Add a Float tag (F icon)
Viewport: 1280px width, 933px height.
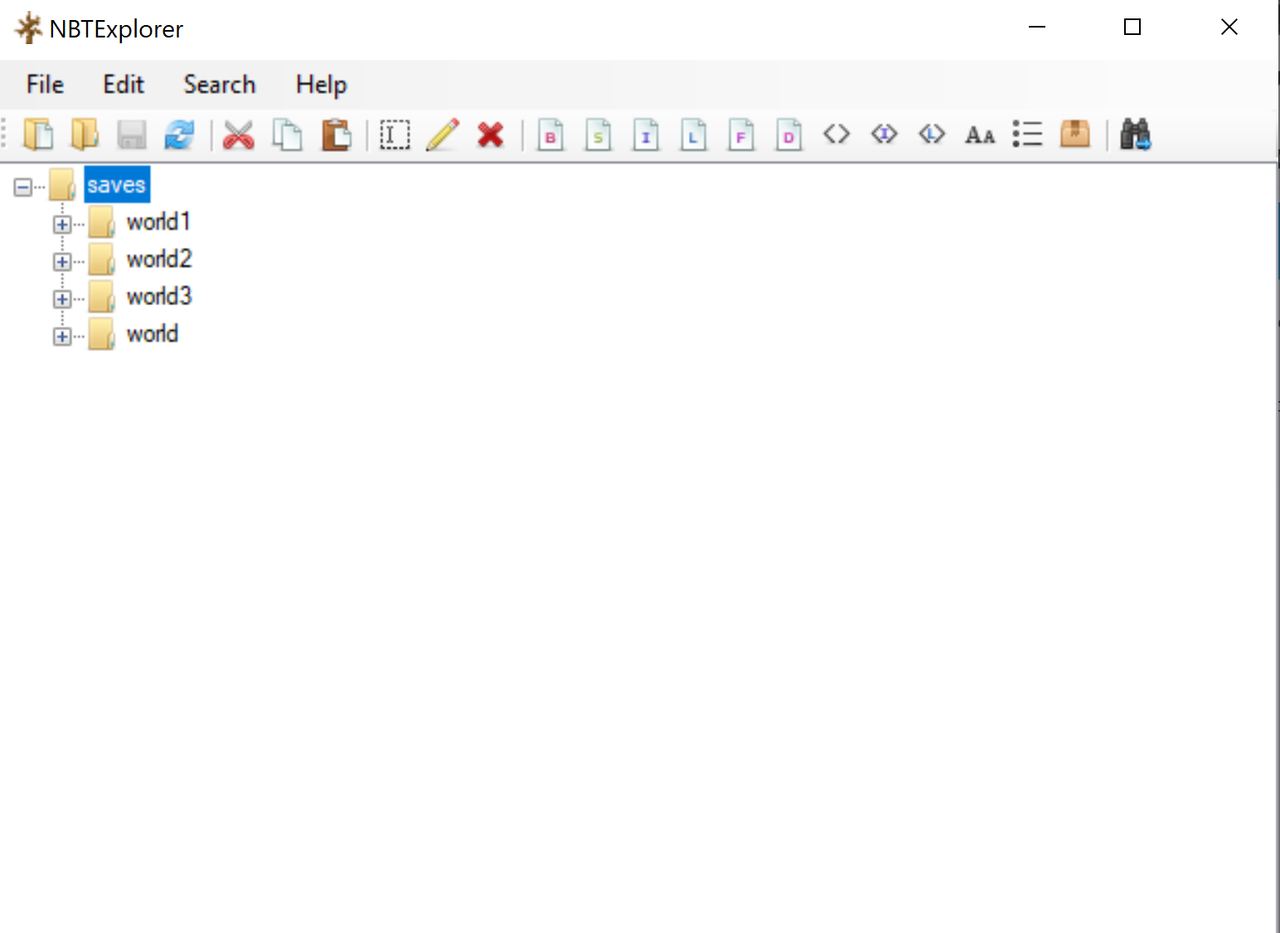click(741, 134)
